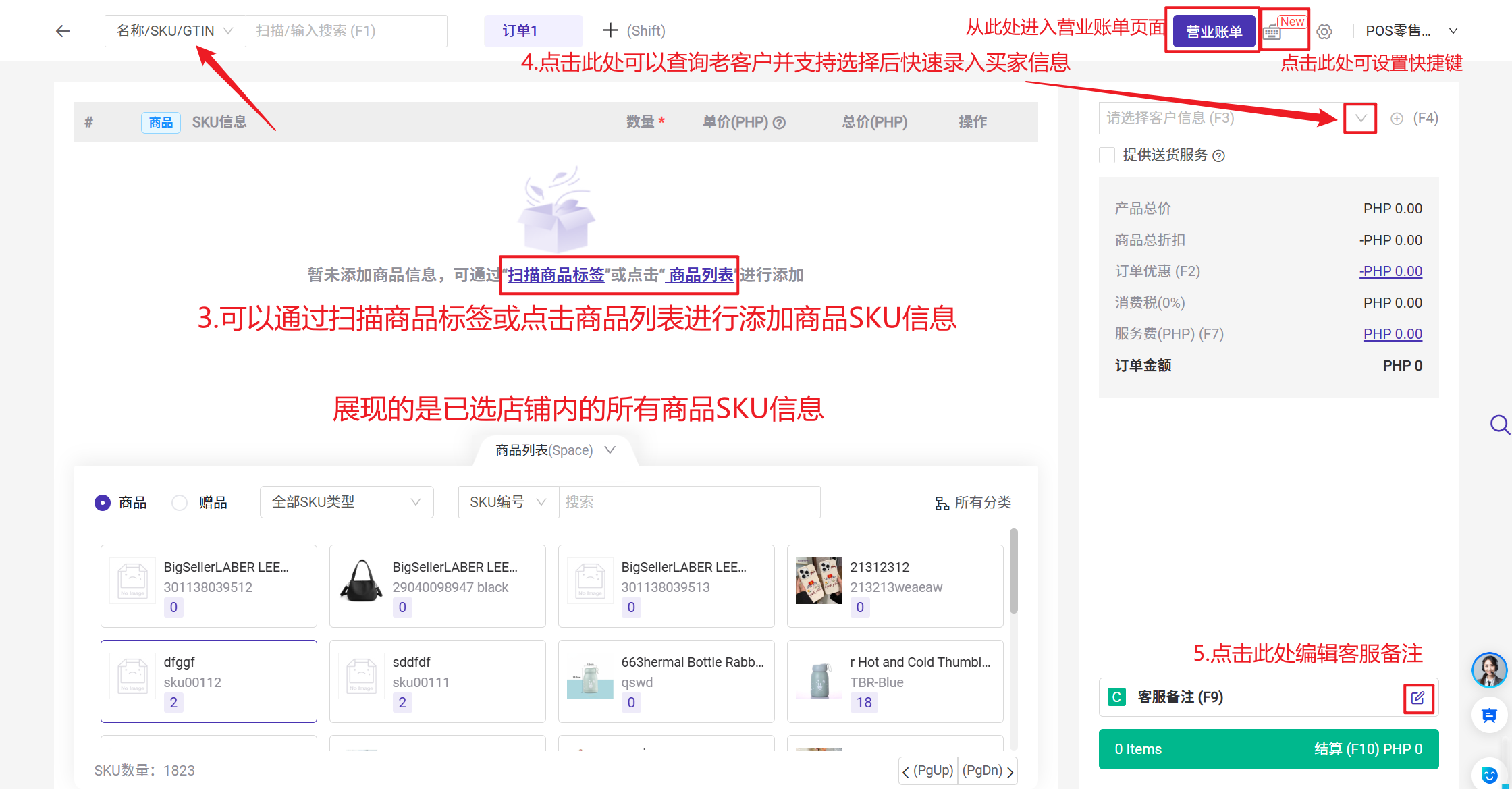Viewport: 1512px width, 789px height.
Task: Click the magnifier search icon on right edge
Action: (x=1499, y=425)
